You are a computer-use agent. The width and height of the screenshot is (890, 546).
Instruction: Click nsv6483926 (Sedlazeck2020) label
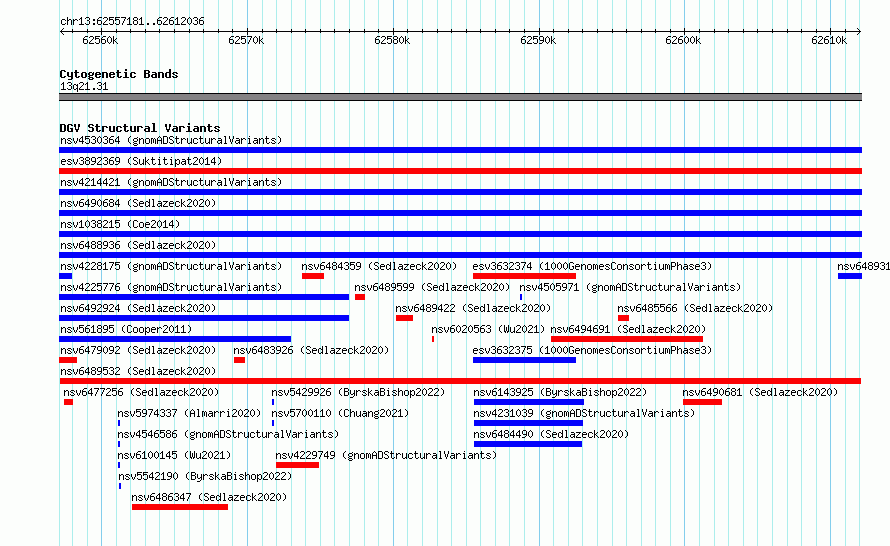[311, 350]
